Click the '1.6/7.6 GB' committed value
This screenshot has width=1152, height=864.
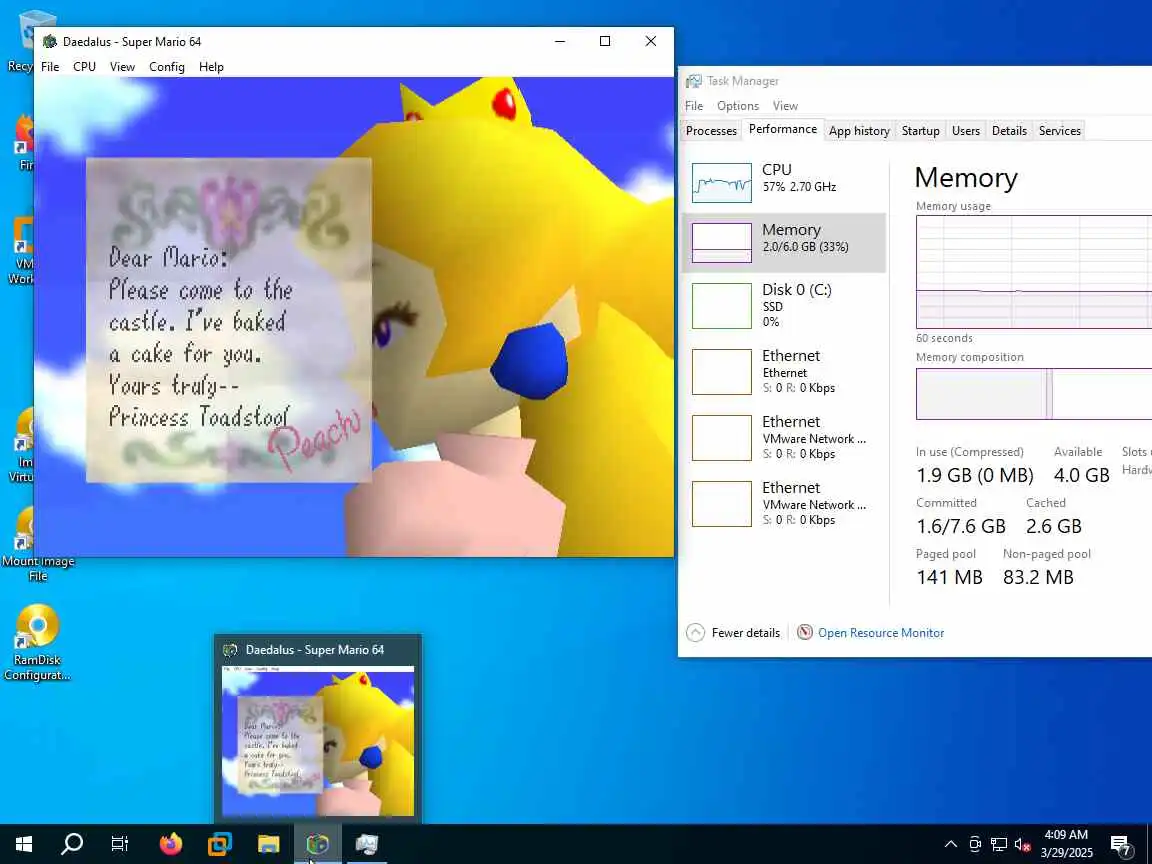960,526
